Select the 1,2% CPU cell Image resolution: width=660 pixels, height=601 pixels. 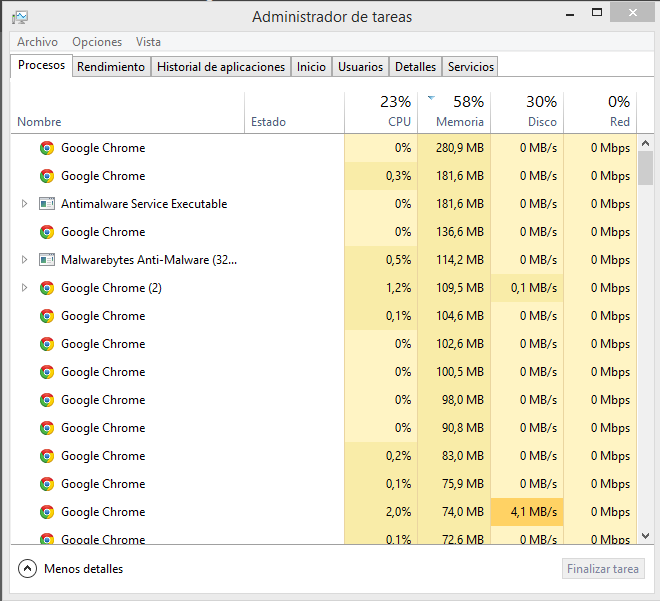tap(381, 288)
